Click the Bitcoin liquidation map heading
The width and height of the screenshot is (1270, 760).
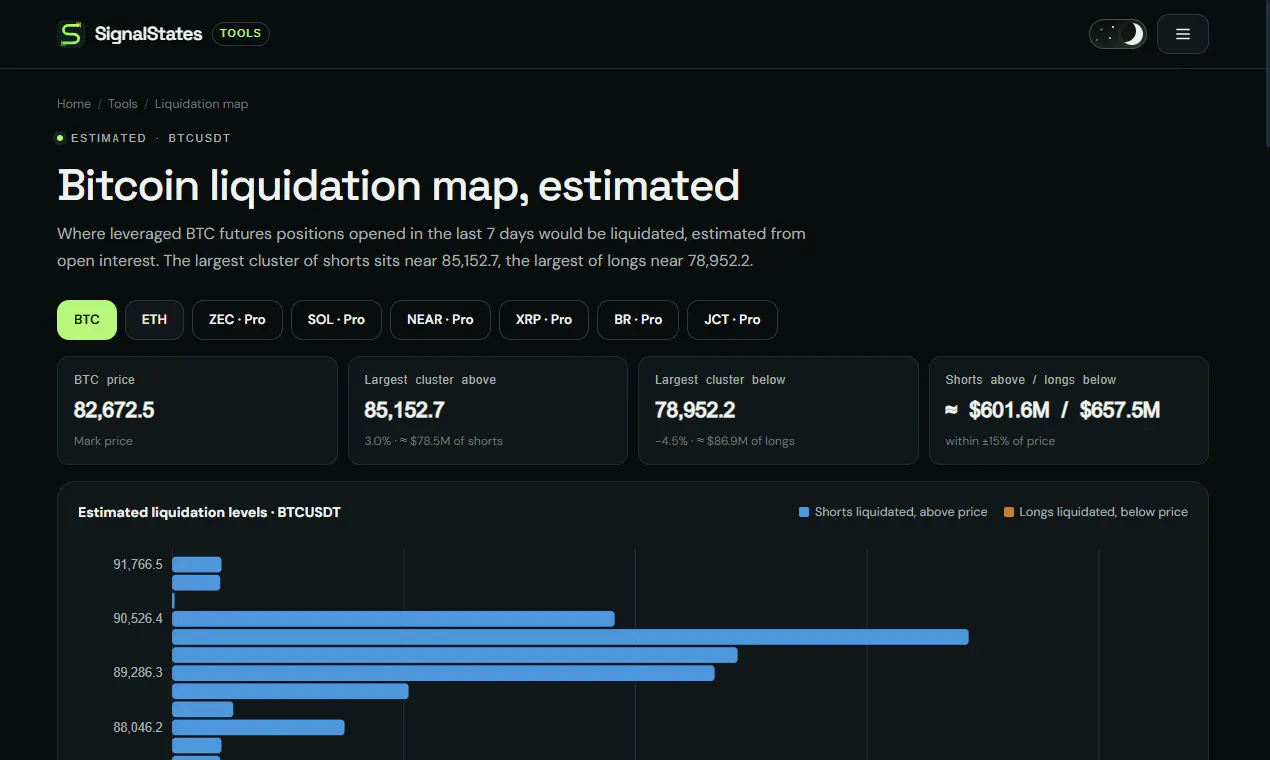coord(398,186)
